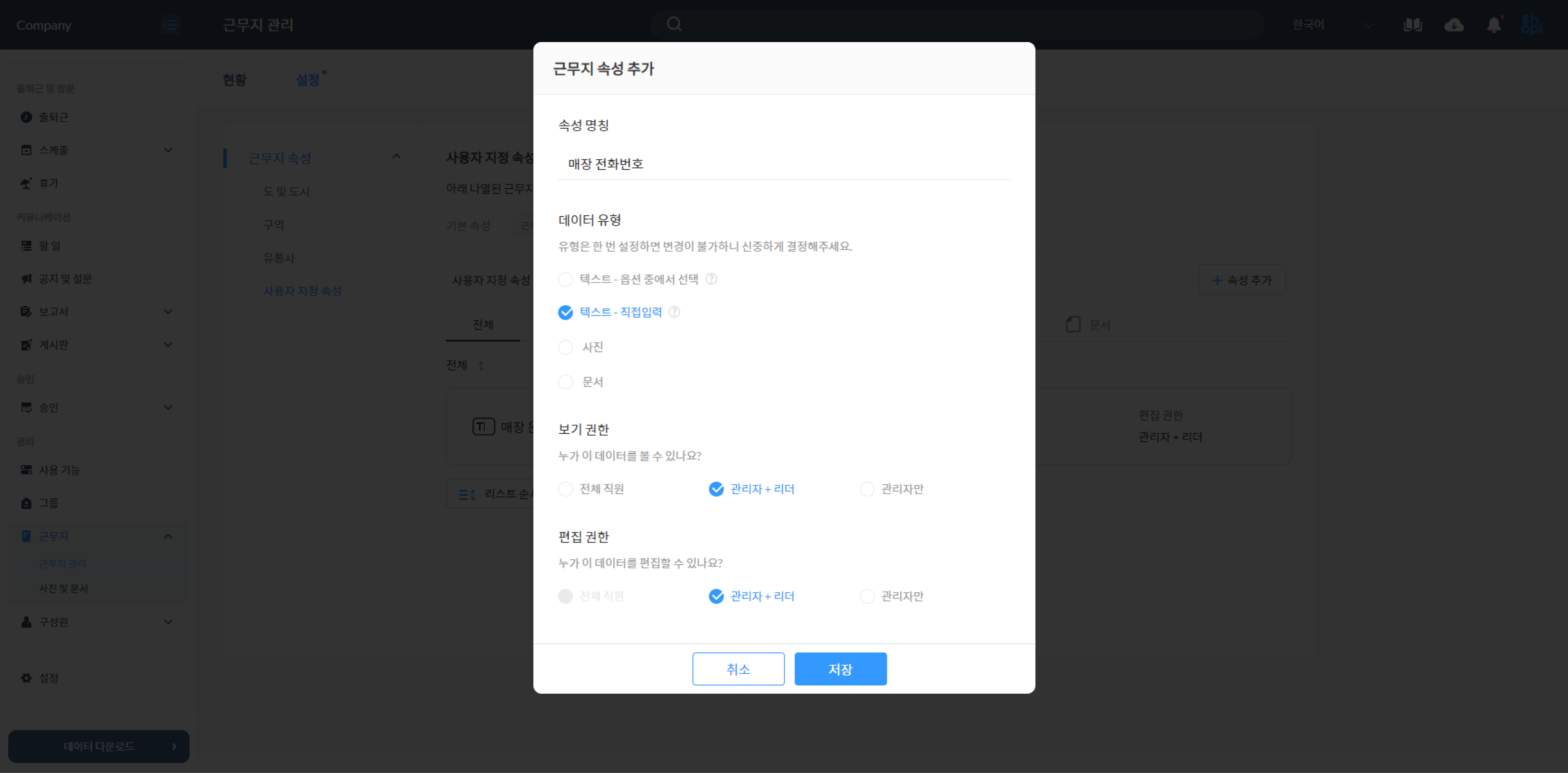The width and height of the screenshot is (1568, 773).
Task: Open the guide book icon in header
Action: pos(1413,25)
